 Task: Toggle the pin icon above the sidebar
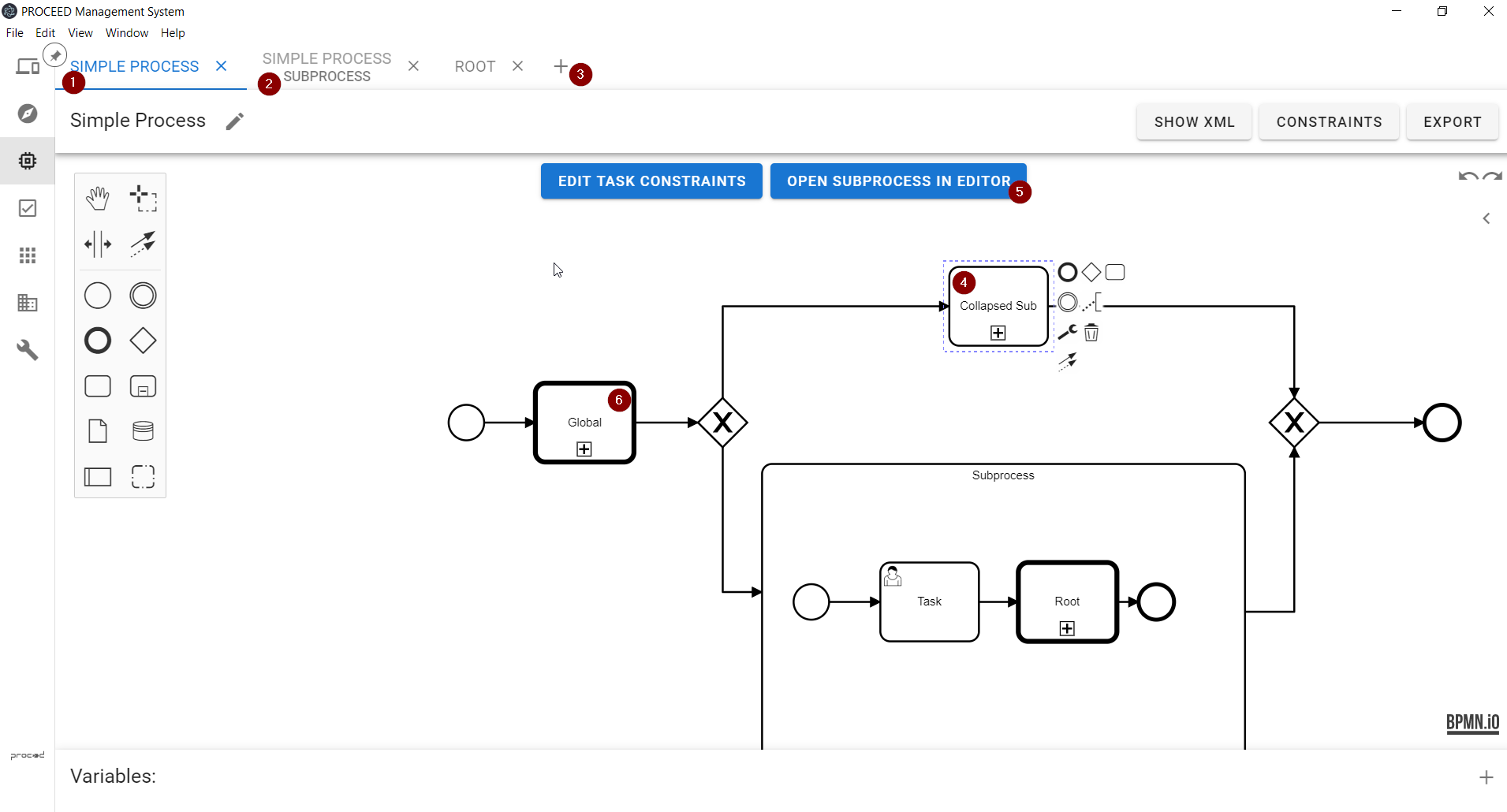(x=54, y=55)
